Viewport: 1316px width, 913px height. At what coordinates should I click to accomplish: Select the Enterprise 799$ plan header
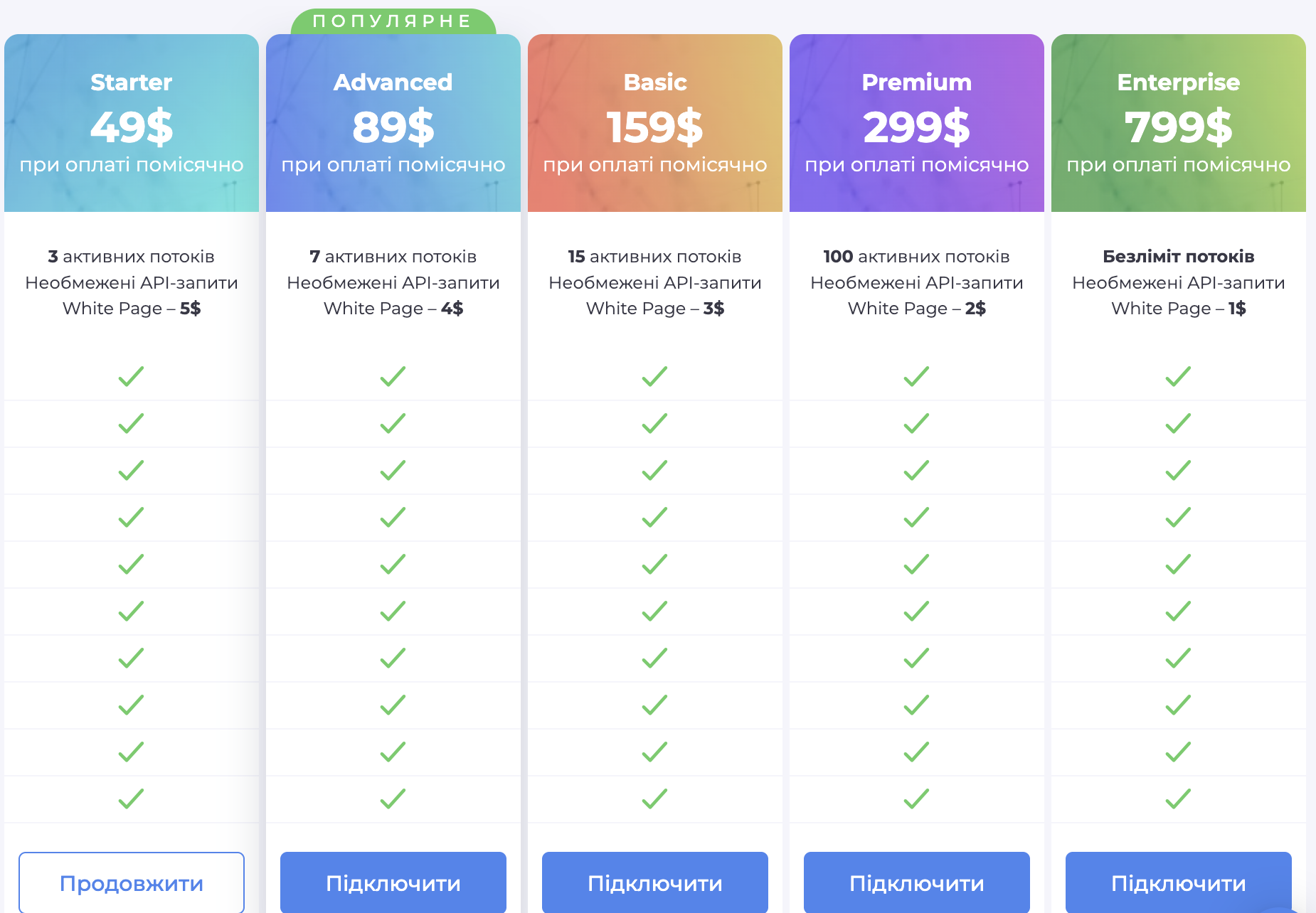(1179, 123)
